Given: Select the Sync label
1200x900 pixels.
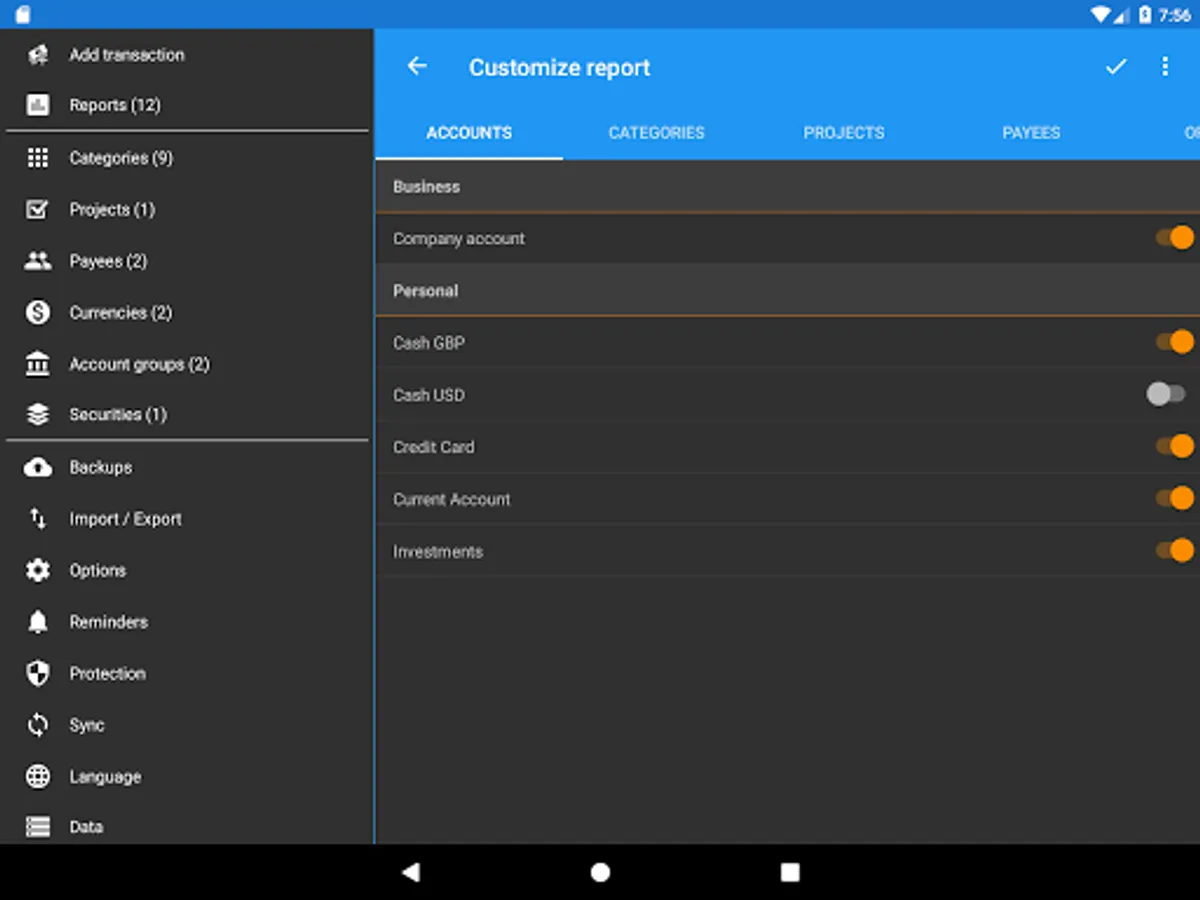Looking at the screenshot, I should pos(87,725).
